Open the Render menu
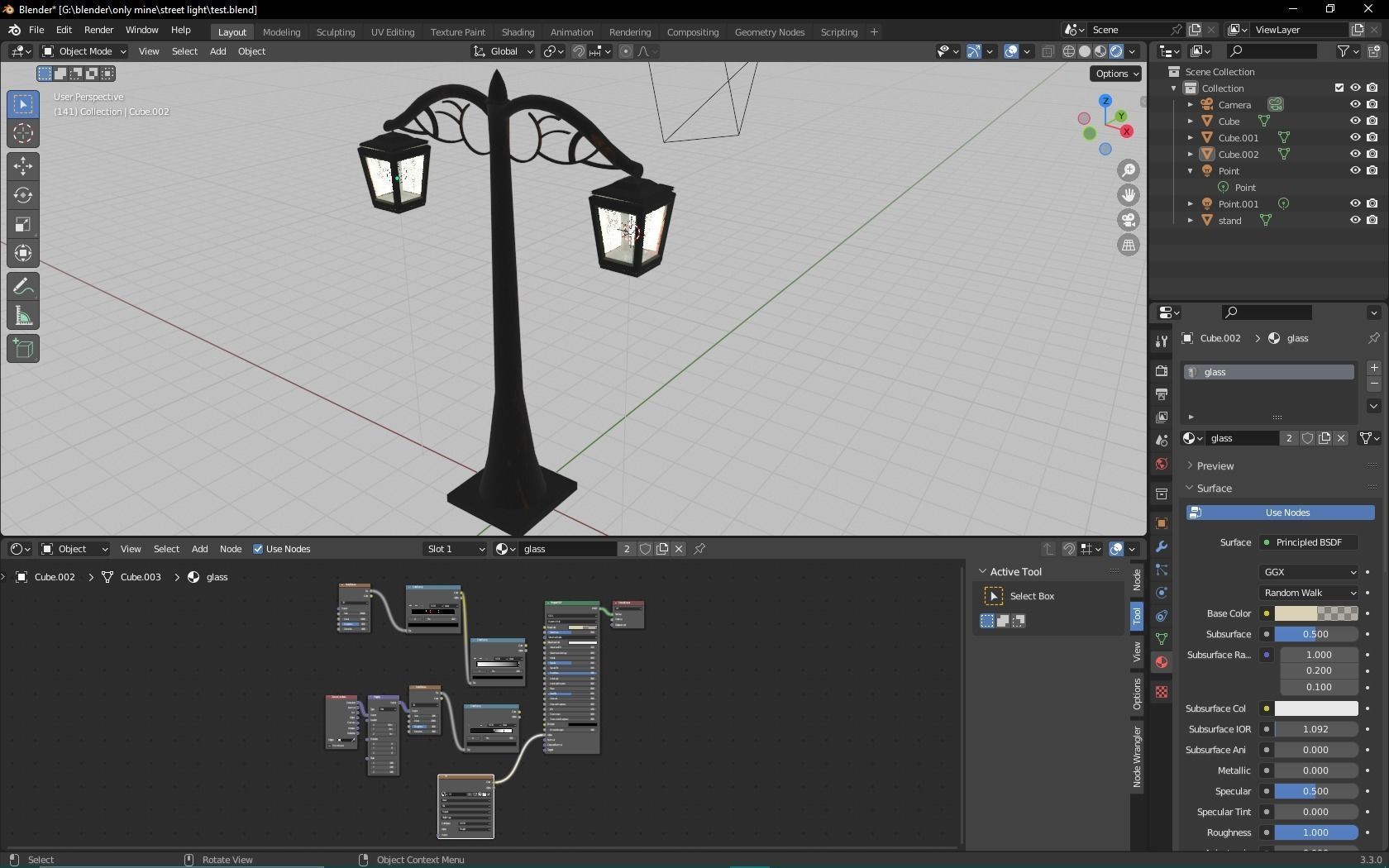The width and height of the screenshot is (1389, 868). point(98,30)
